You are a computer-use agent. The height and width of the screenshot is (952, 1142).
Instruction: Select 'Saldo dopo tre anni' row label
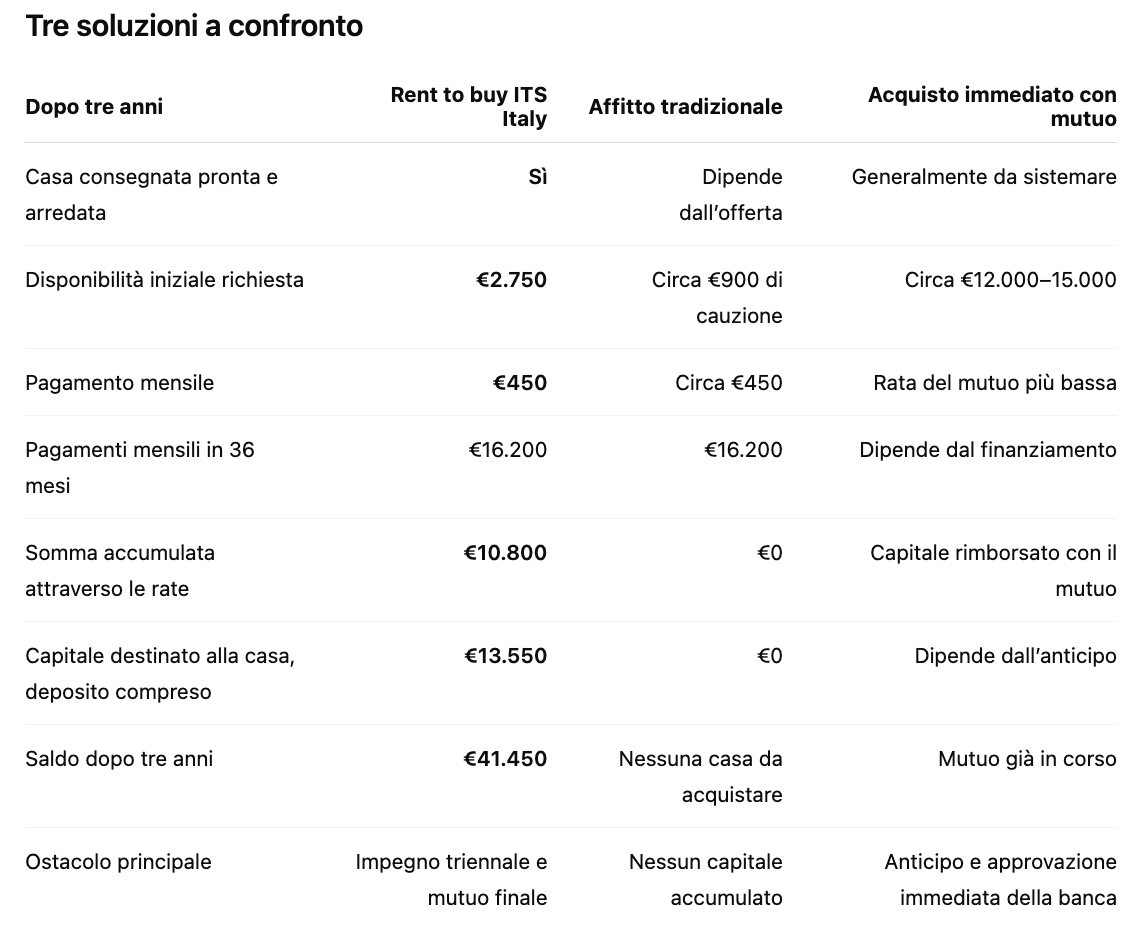119,759
